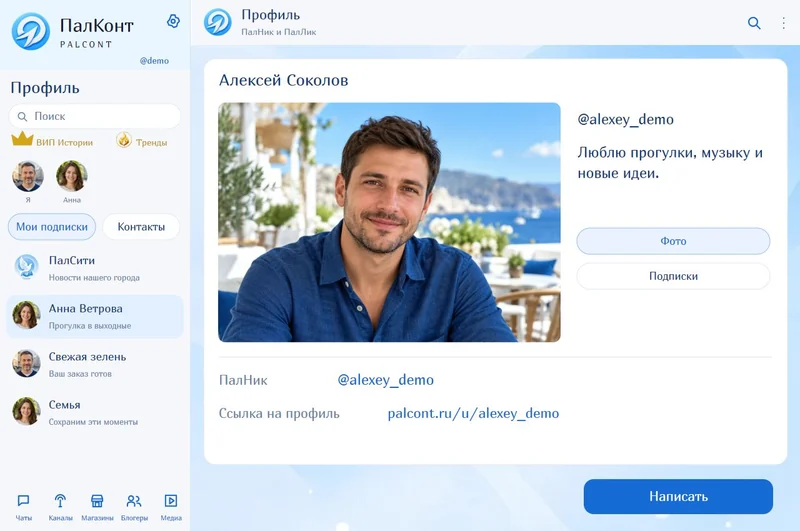
Task: Click the Профиль sidebar heading
Action: pos(45,88)
